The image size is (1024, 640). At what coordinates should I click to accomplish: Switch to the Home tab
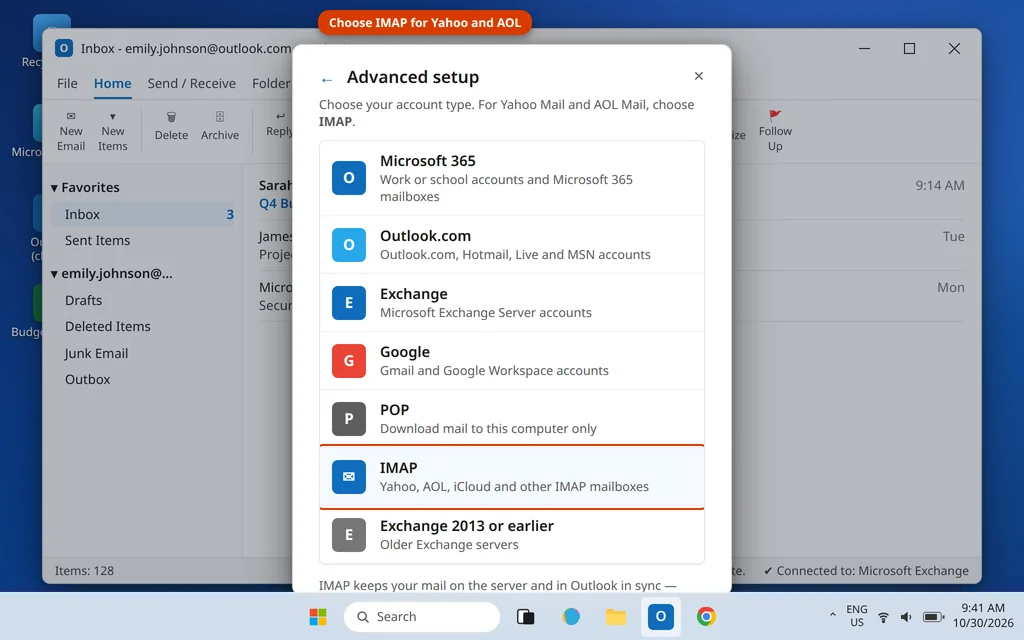tap(112, 83)
